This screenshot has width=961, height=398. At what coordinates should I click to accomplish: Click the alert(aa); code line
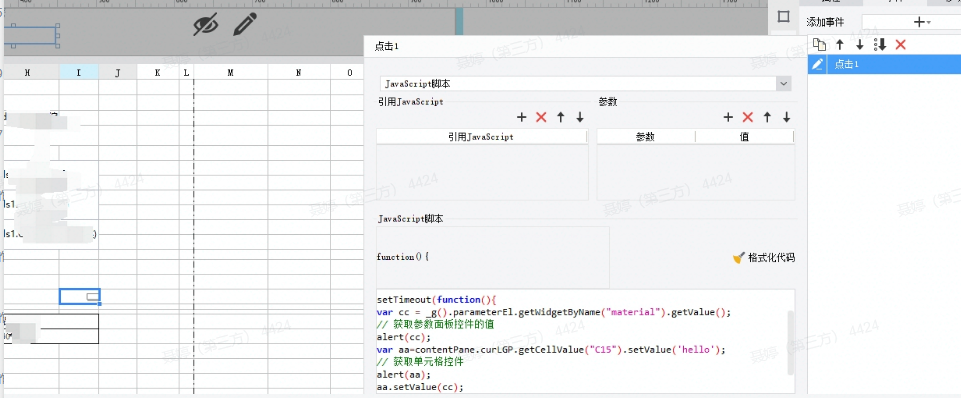tap(404, 375)
